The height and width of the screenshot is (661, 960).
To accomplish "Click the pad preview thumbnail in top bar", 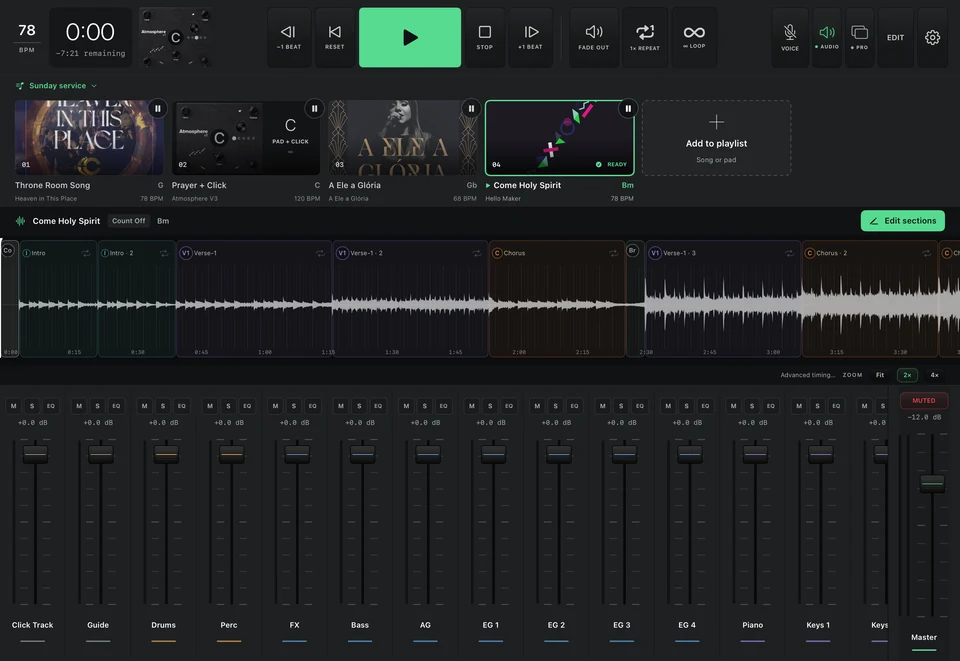I will pyautogui.click(x=176, y=37).
